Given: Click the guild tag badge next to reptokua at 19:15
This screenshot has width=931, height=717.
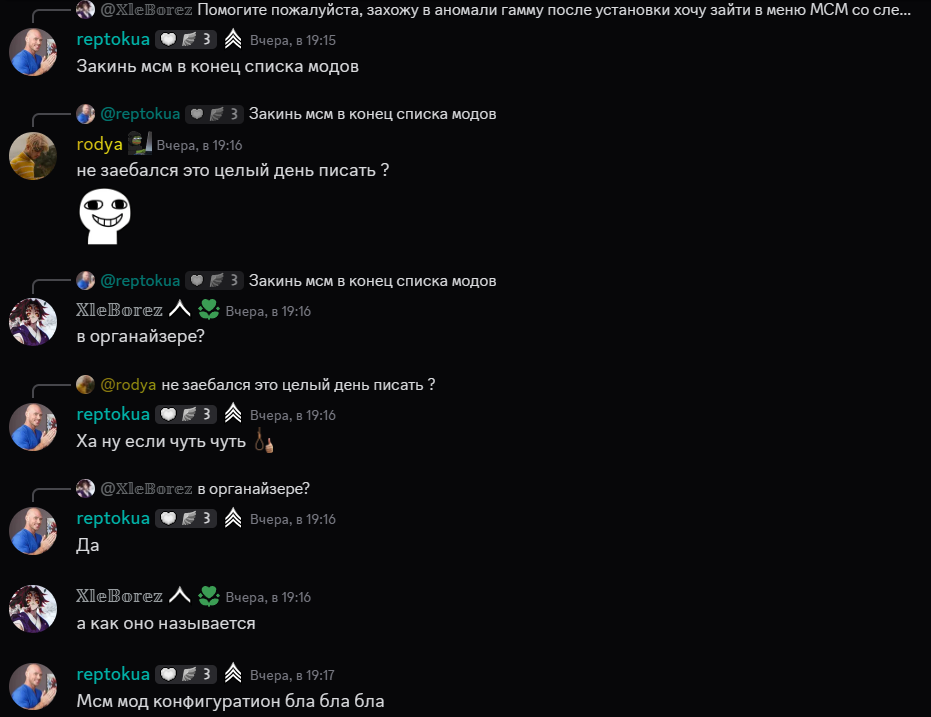Looking at the screenshot, I should coord(186,40).
